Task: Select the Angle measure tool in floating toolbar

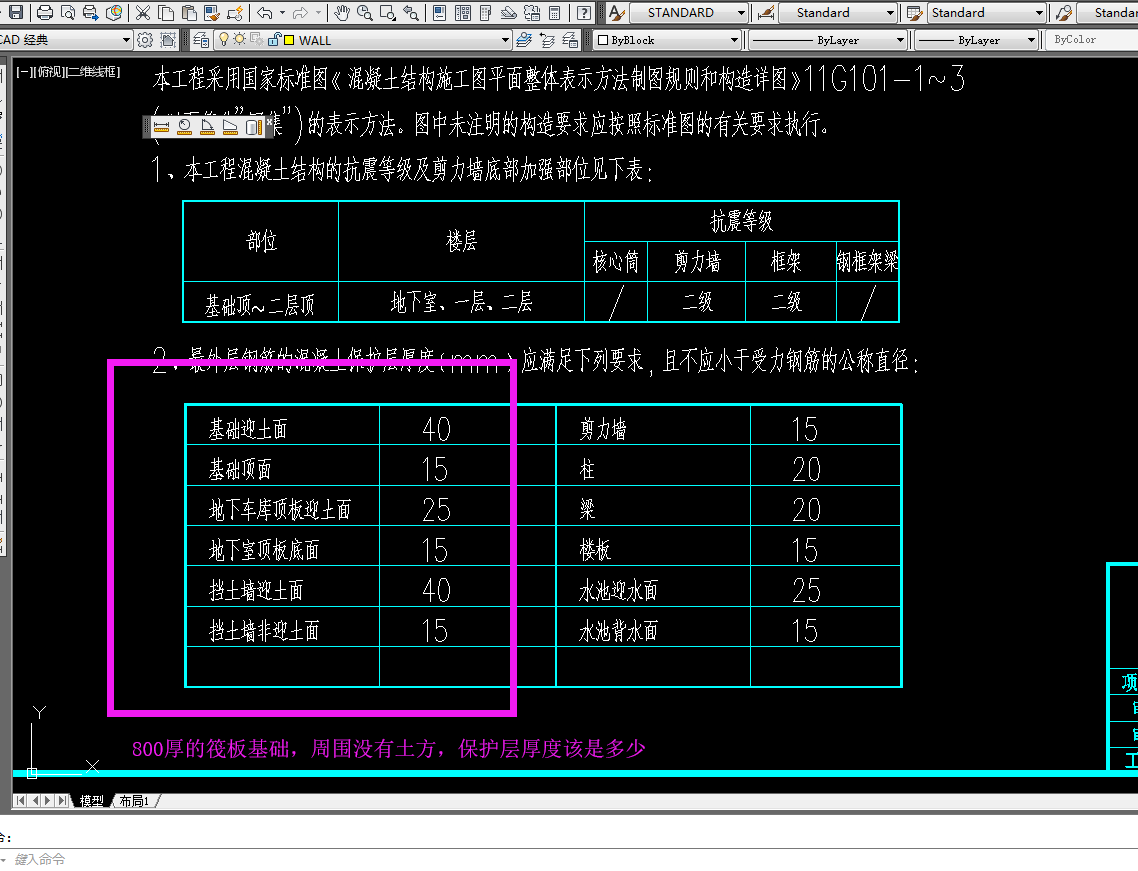Action: click(x=208, y=127)
